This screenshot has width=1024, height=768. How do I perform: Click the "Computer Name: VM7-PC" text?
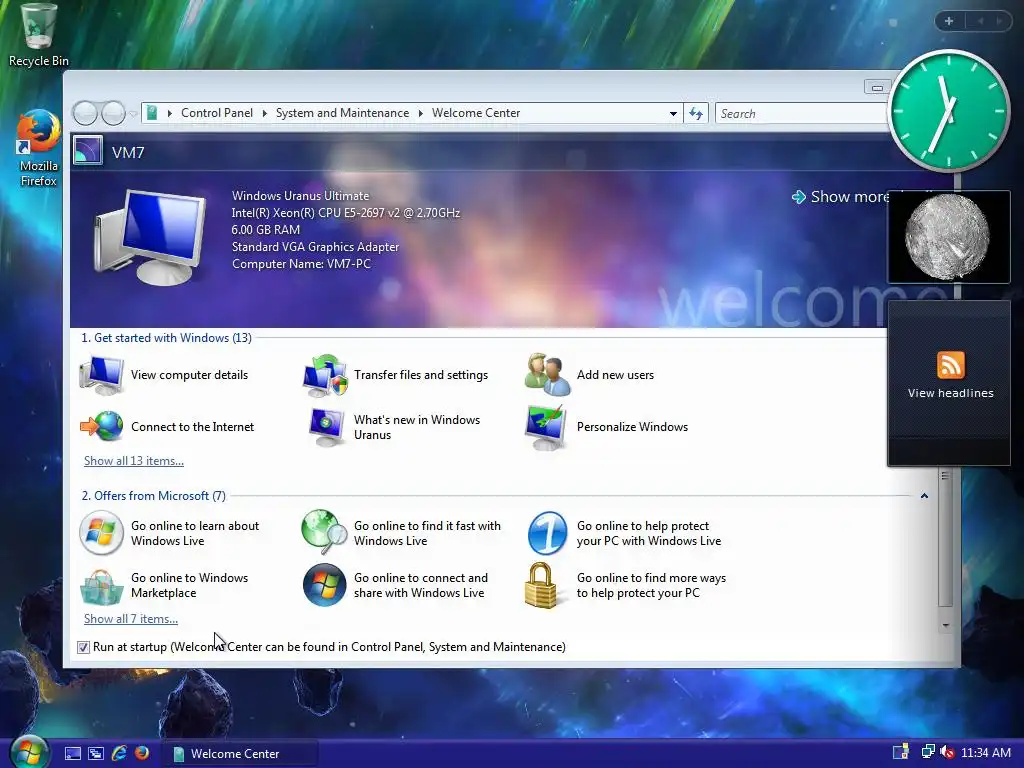click(301, 264)
